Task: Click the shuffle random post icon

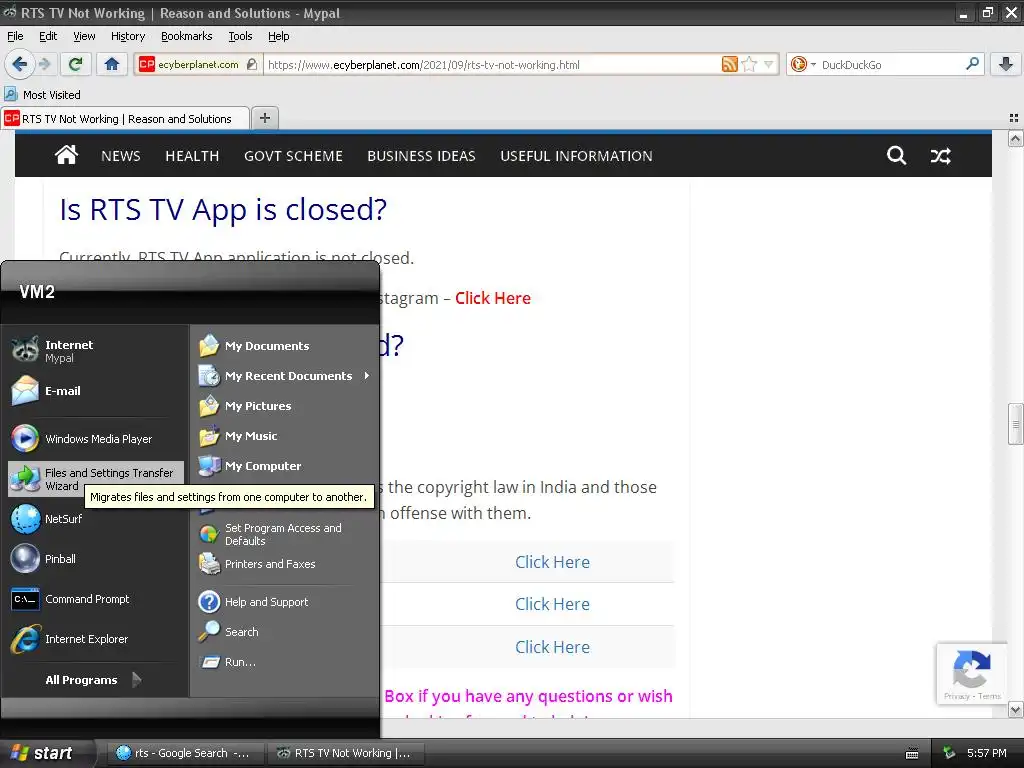Action: point(940,155)
